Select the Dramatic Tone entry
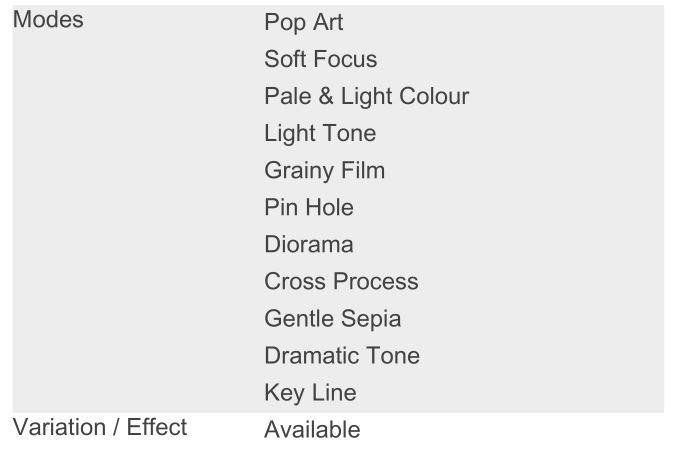676x453 pixels. (342, 355)
